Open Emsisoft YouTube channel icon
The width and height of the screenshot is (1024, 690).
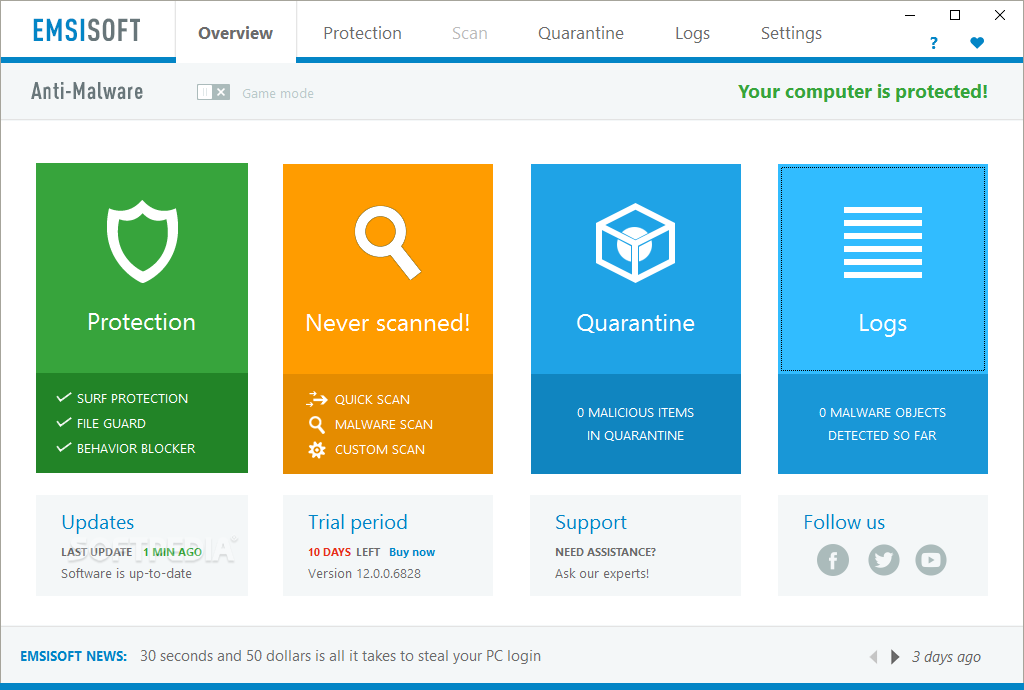pyautogui.click(x=931, y=560)
